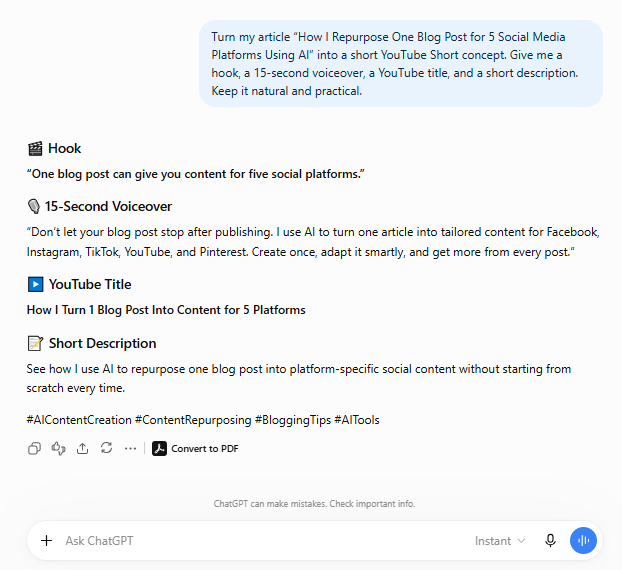Click the hashtag #AIContentCreation
Image resolution: width=622 pixels, height=570 pixels.
click(79, 420)
